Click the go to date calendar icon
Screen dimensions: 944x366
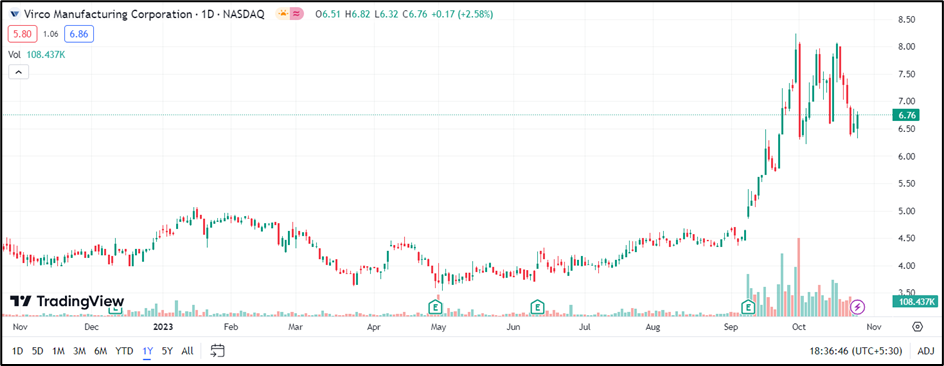pyautogui.click(x=217, y=350)
